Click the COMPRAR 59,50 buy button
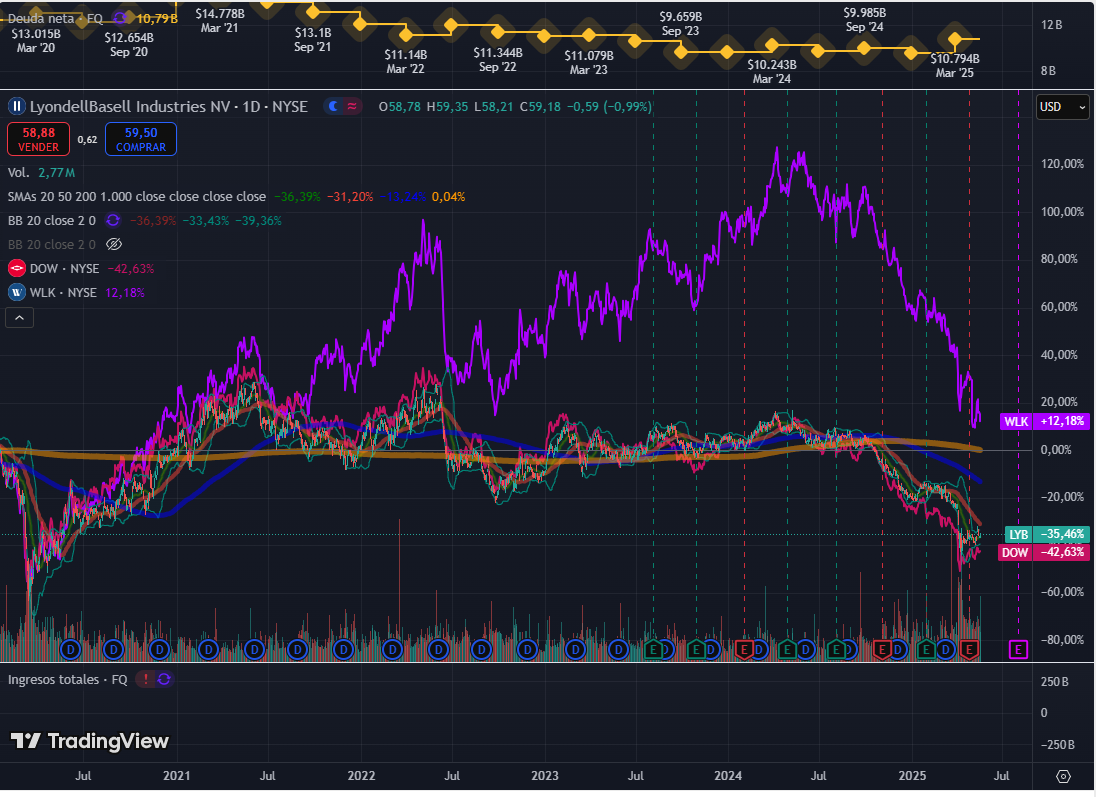The image size is (1096, 797). click(140, 139)
